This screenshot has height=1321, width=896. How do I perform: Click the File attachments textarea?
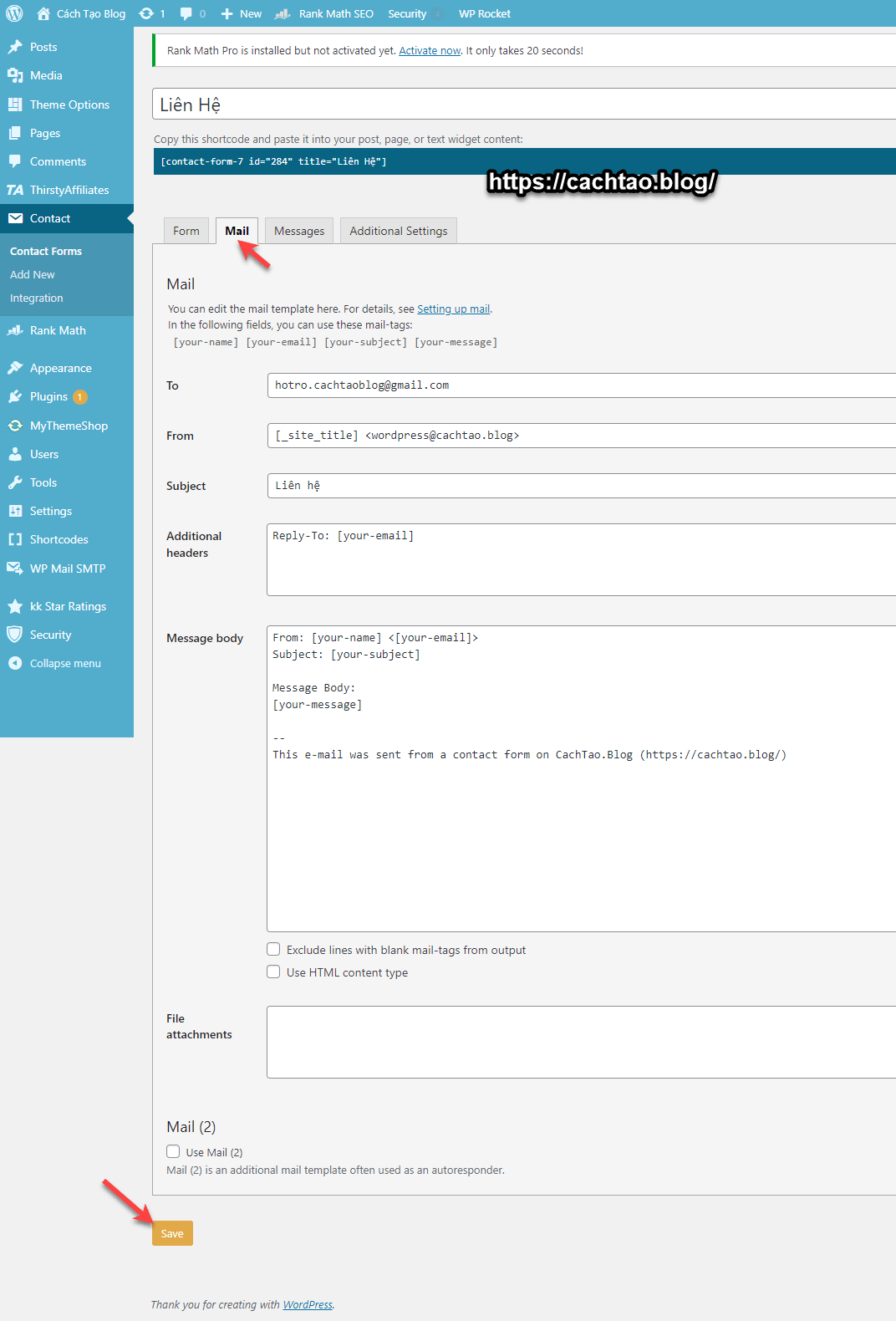coord(582,1042)
